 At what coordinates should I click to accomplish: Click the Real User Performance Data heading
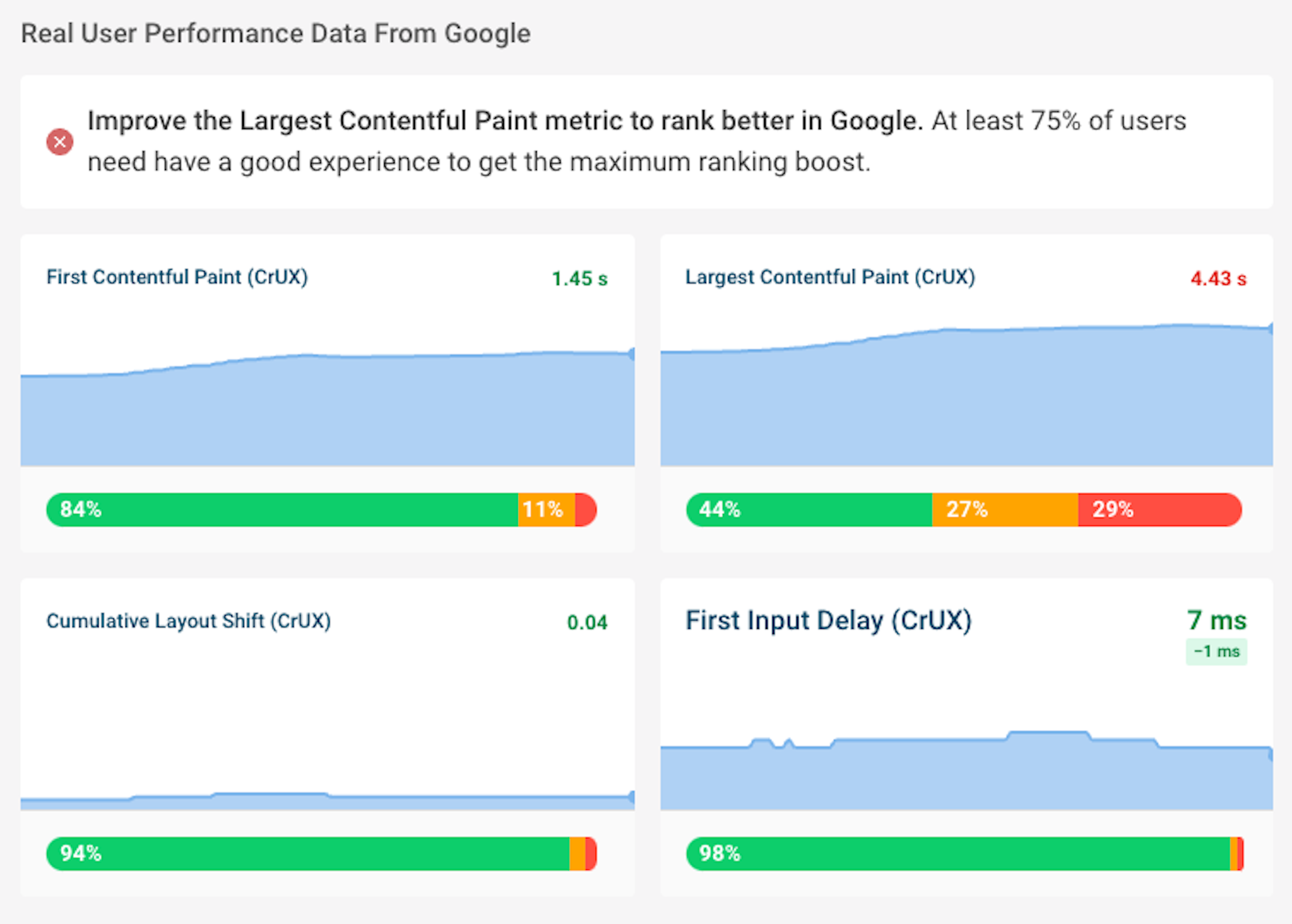tap(275, 32)
